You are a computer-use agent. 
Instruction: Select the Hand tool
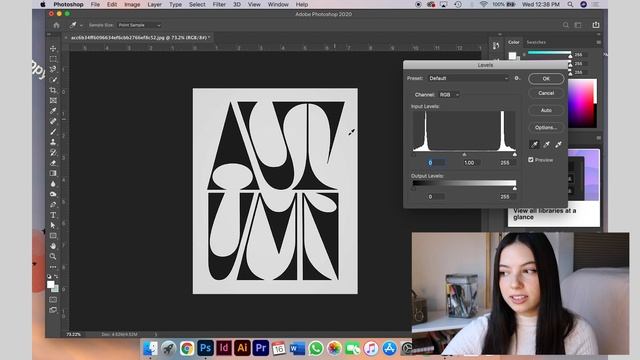coord(53,246)
